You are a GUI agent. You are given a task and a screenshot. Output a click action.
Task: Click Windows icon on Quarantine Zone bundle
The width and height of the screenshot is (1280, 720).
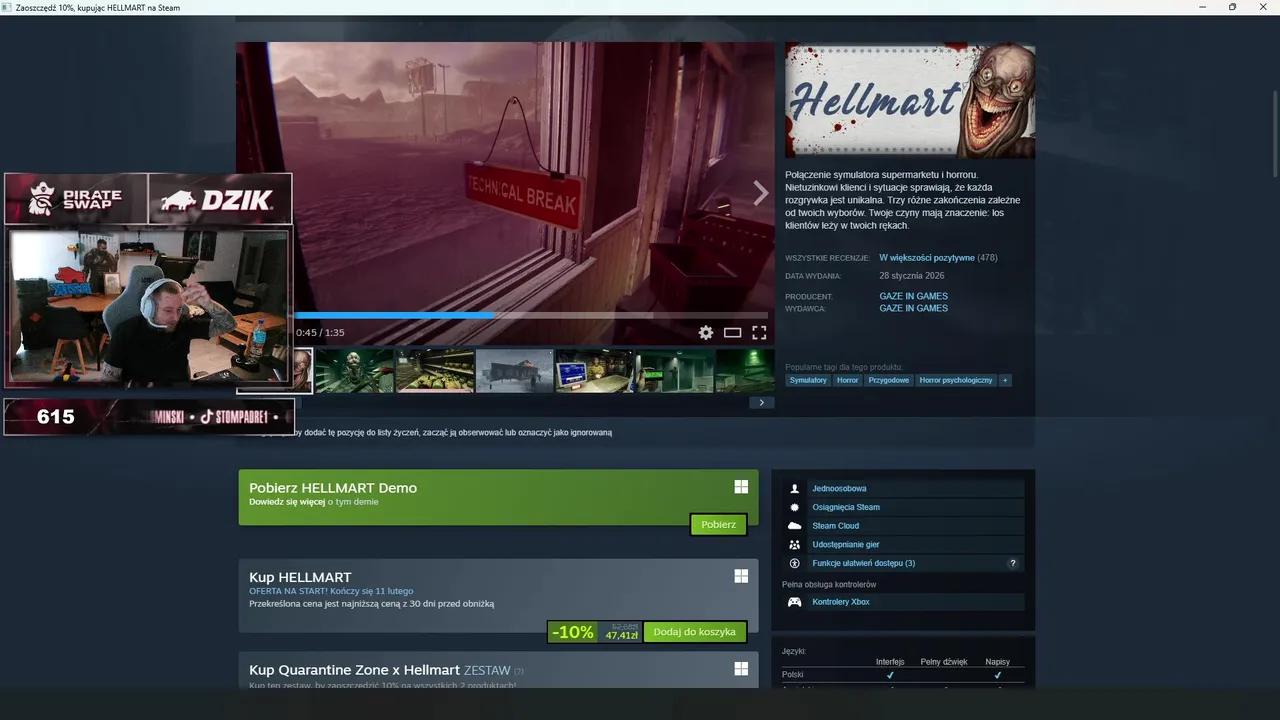pyautogui.click(x=741, y=668)
